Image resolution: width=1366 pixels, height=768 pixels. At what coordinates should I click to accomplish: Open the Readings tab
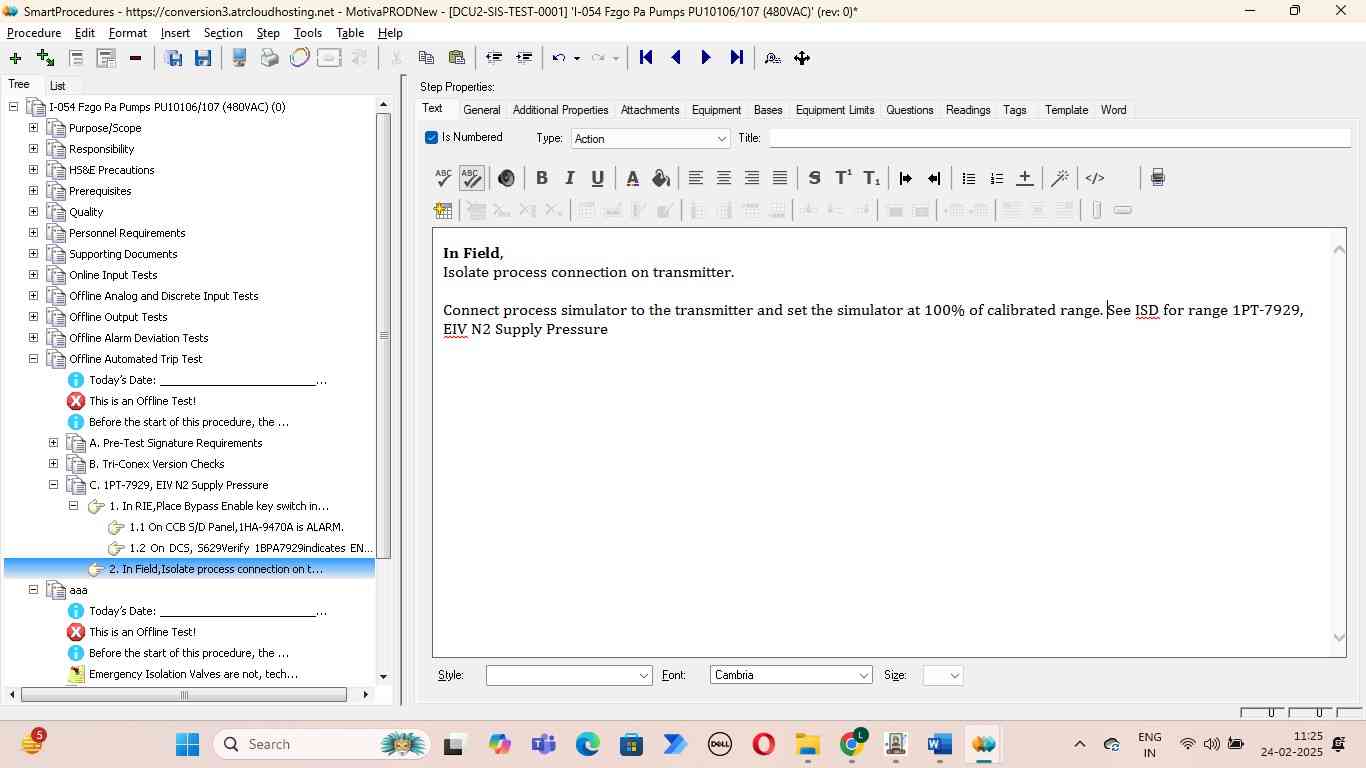point(968,110)
